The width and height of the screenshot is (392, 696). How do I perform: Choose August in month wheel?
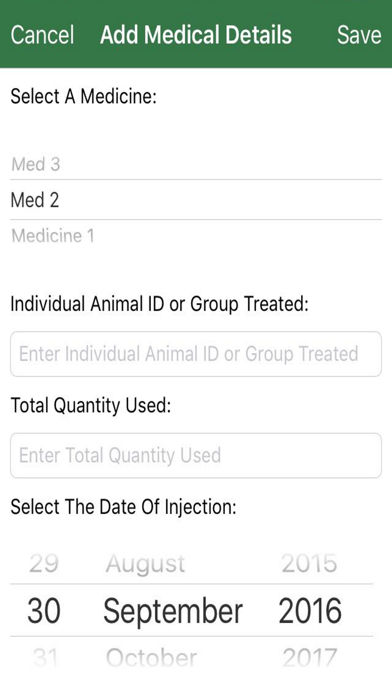tap(145, 565)
